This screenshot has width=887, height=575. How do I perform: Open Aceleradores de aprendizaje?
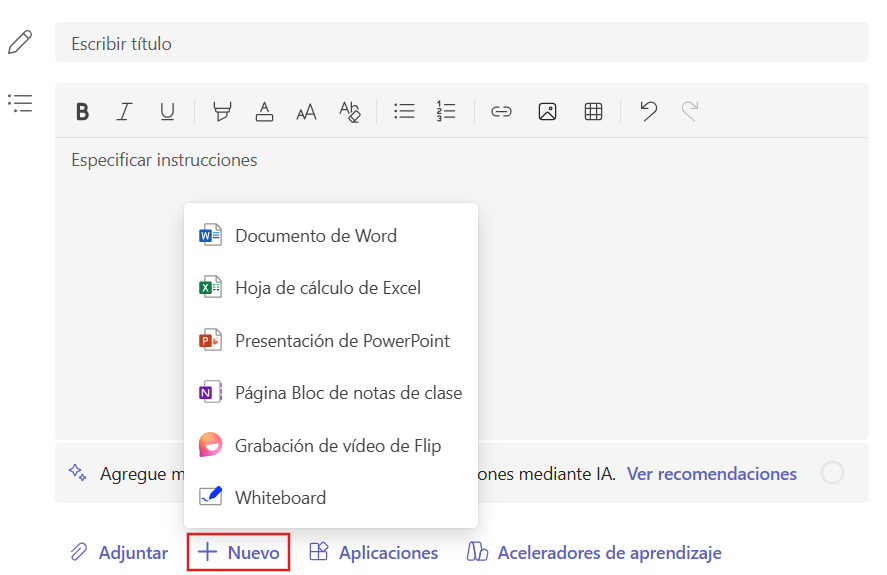tap(594, 552)
